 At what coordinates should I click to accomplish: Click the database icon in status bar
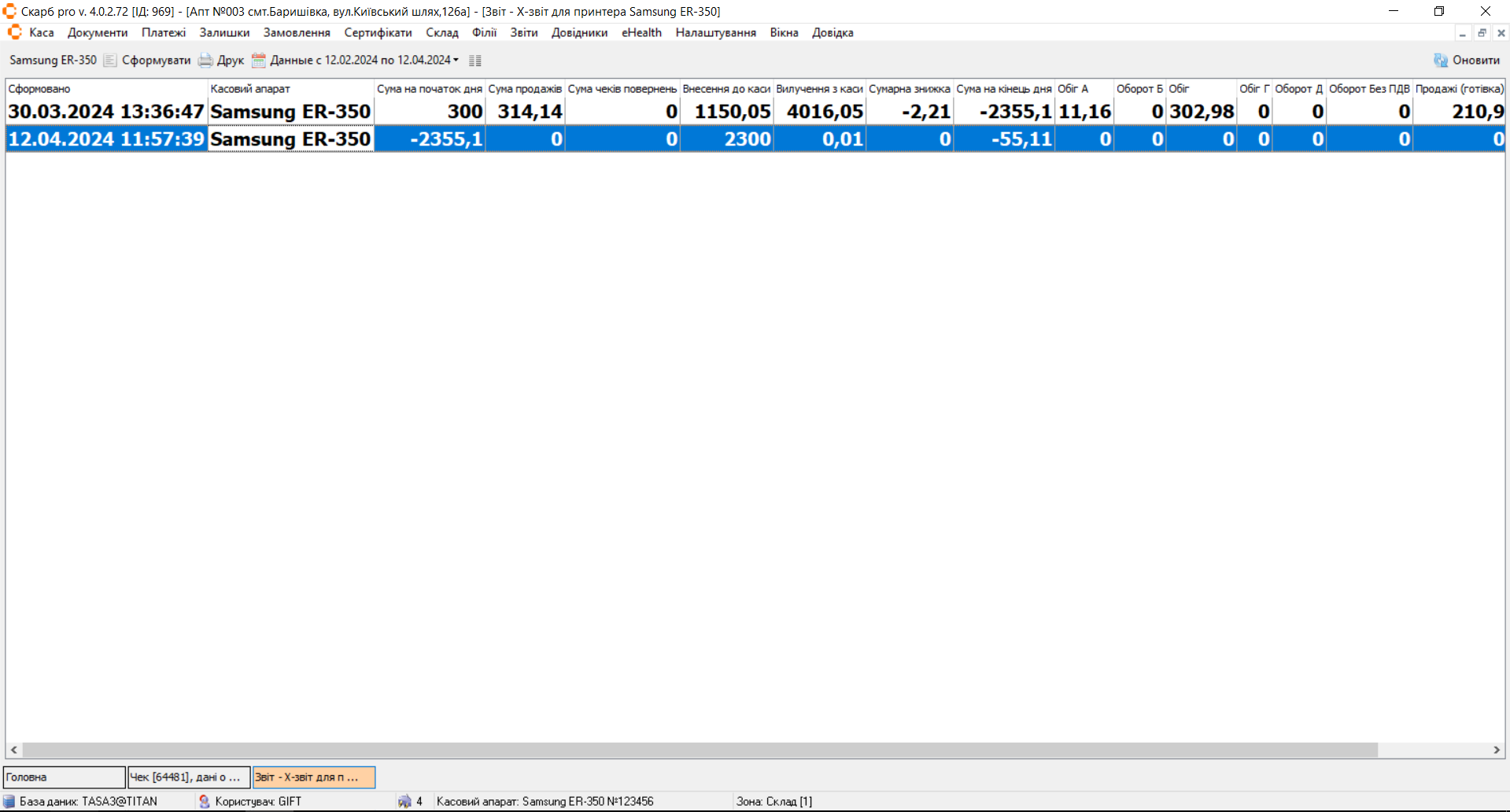click(9, 801)
